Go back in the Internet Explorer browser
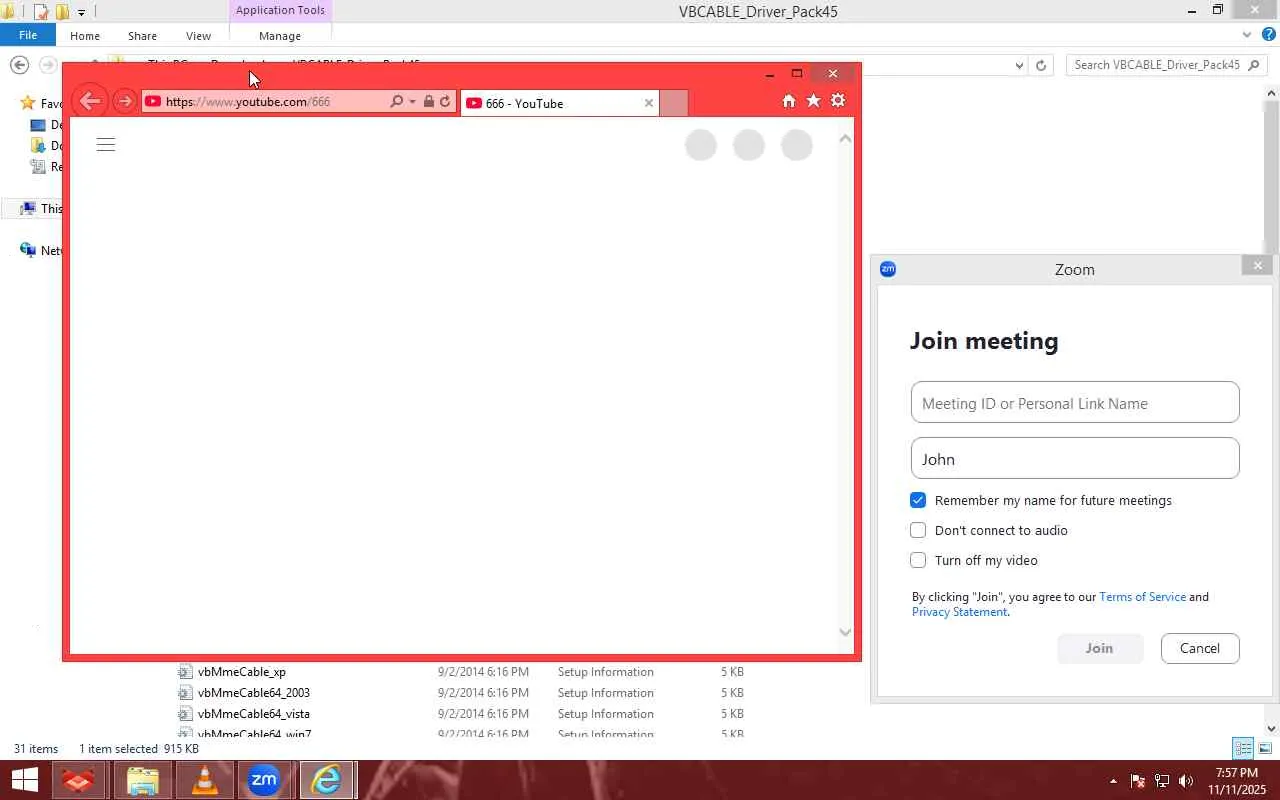 pos(90,101)
